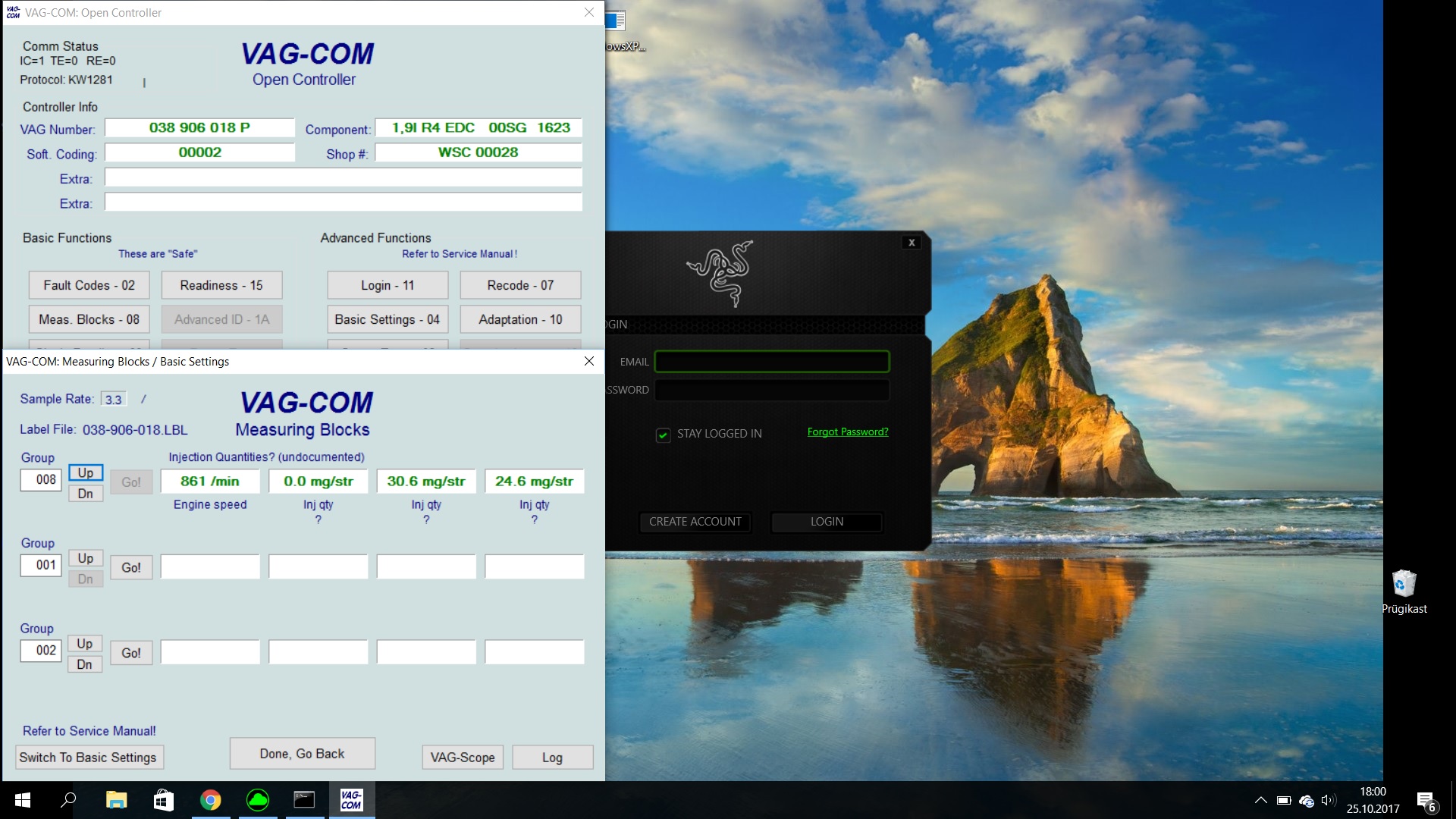Decrease group 002 with Dn

click(85, 664)
